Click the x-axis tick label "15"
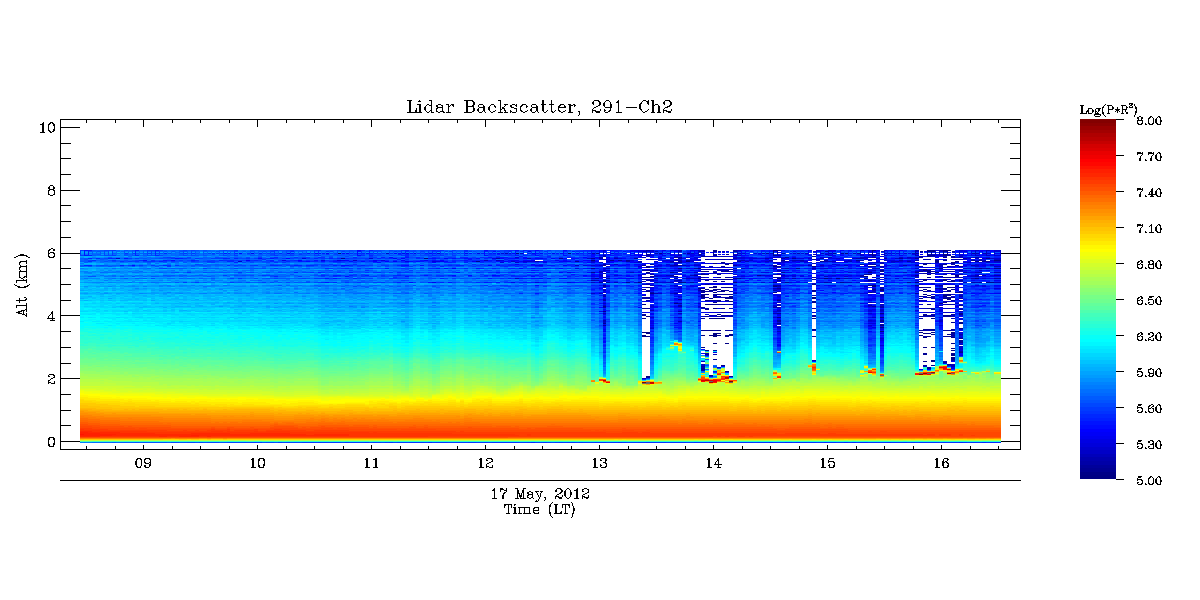Screen dimensions: 1200x600 [x=827, y=464]
